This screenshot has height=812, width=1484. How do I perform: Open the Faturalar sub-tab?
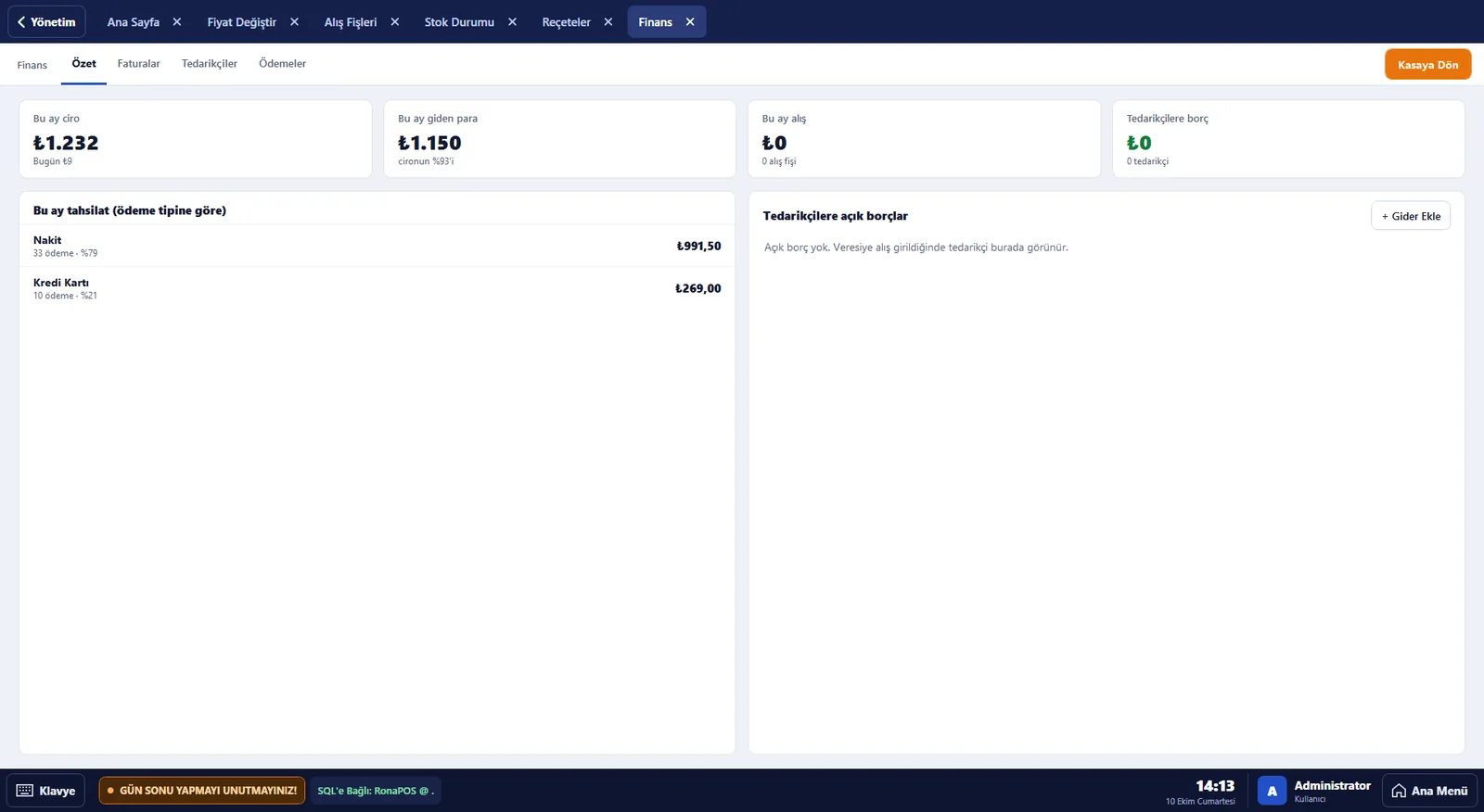(x=139, y=64)
